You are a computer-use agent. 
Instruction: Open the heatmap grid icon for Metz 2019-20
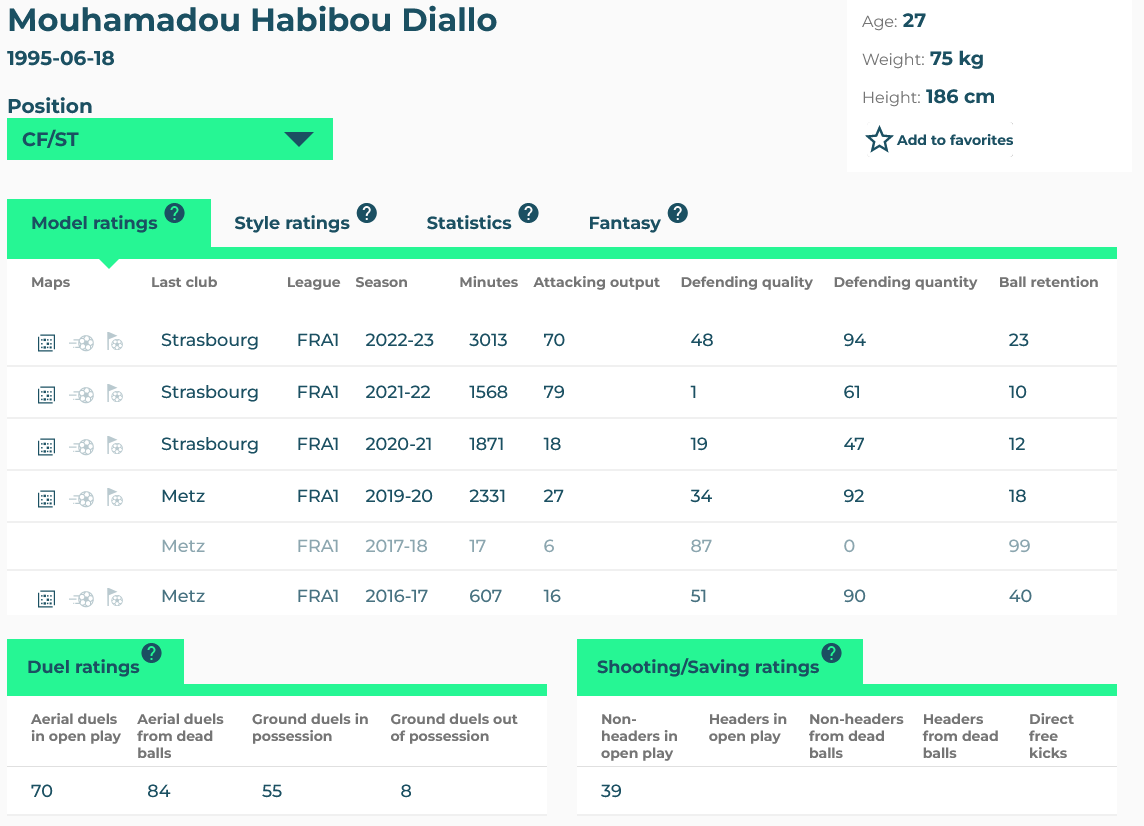pyautogui.click(x=46, y=499)
